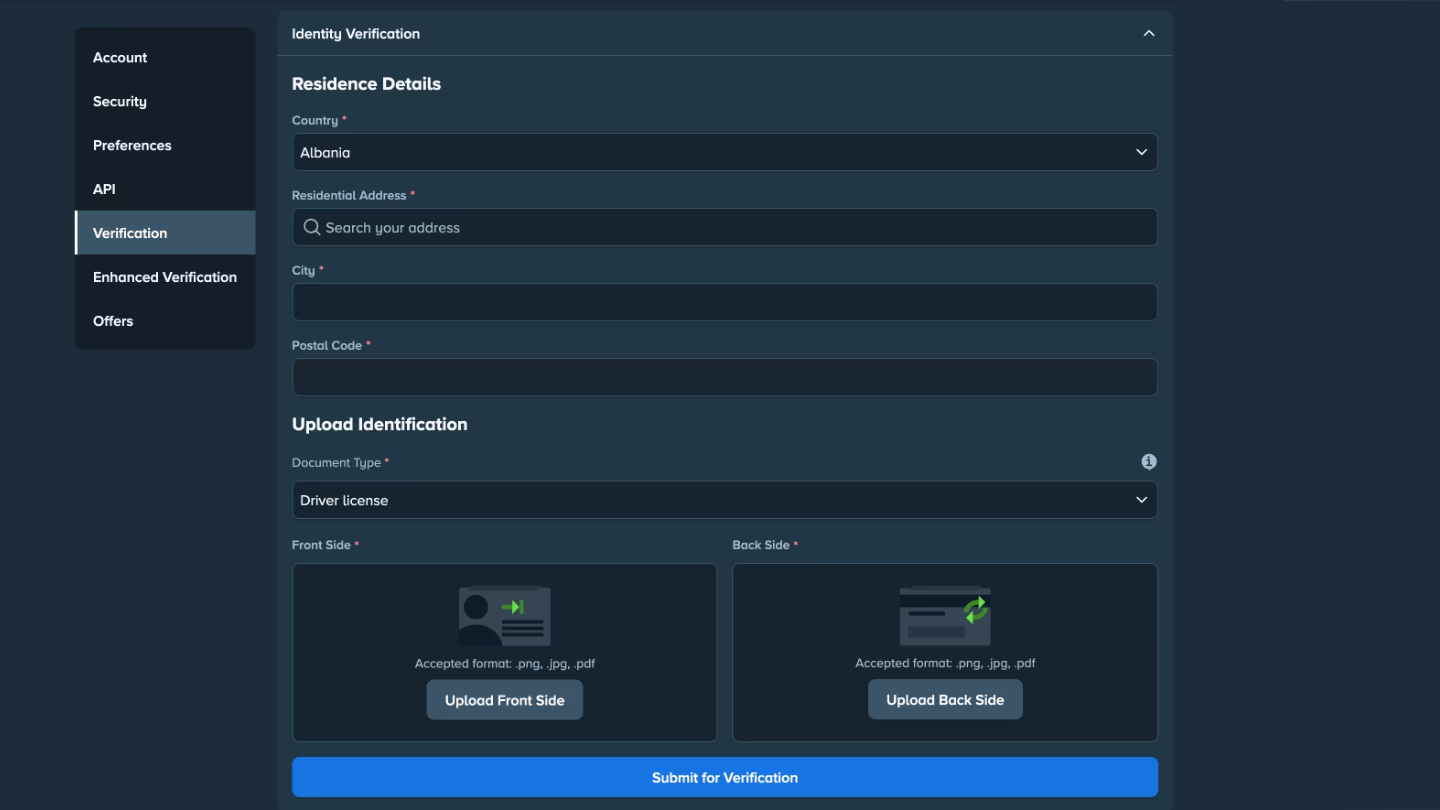Viewport: 1440px width, 810px height.
Task: Submit for Verification
Action: pyautogui.click(x=725, y=777)
